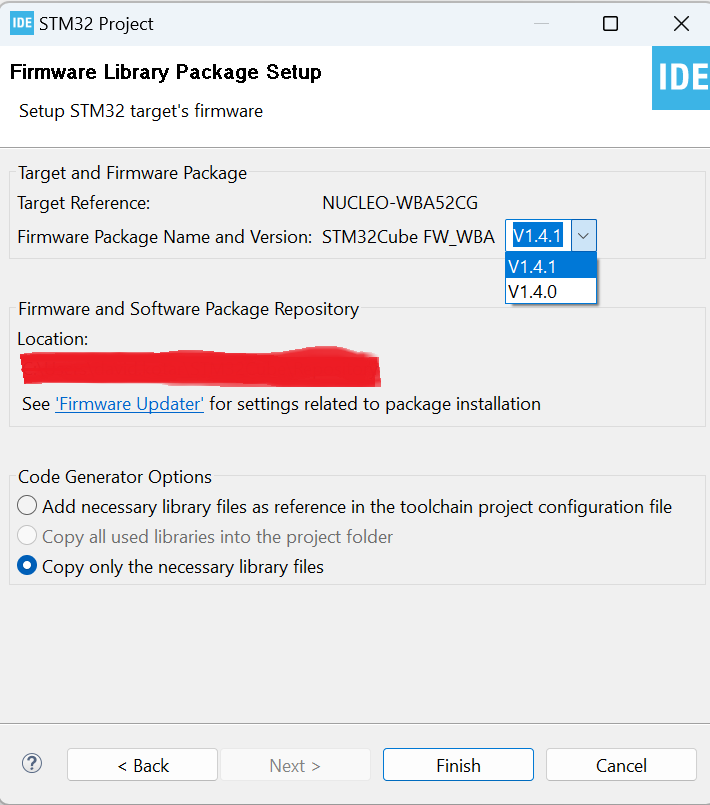Click the IDE icon in title bar
Image resolution: width=710 pixels, height=805 pixels.
pos(22,23)
